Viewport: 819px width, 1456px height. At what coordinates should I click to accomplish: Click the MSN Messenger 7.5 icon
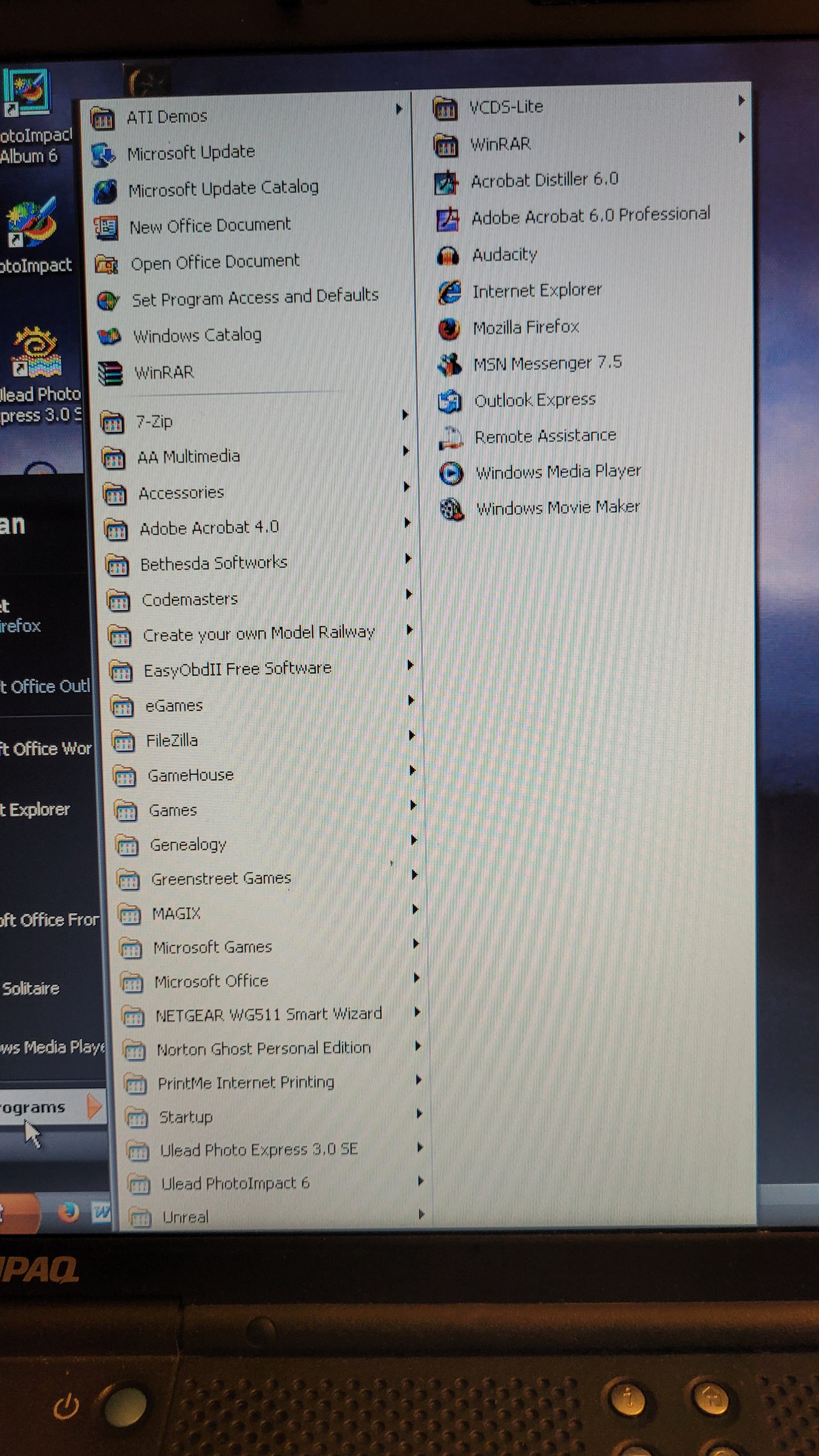[450, 365]
